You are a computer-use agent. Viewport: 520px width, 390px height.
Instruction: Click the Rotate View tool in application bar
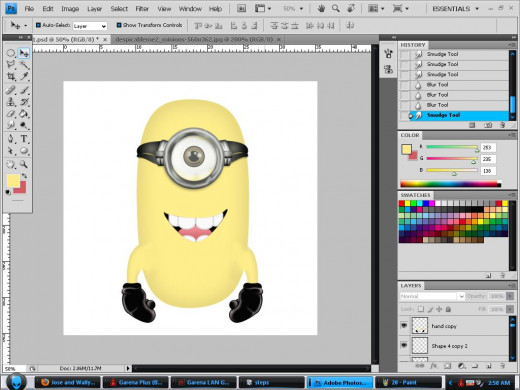tap(351, 8)
